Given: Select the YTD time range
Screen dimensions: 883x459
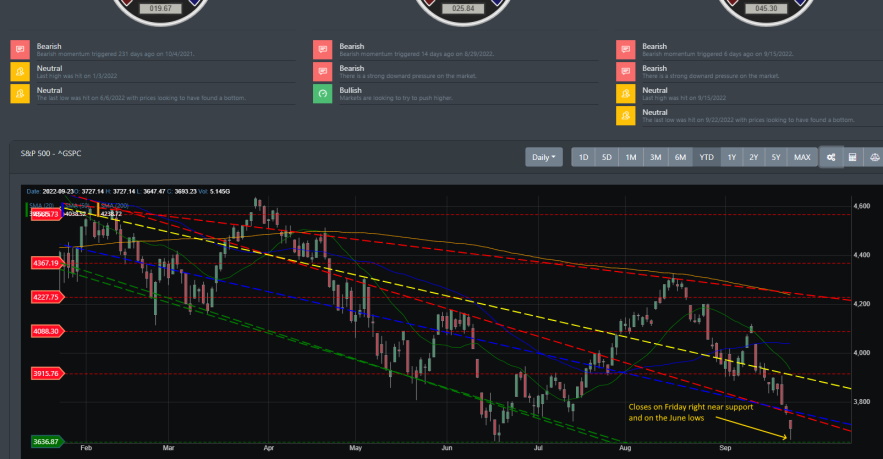Looking at the screenshot, I should pos(706,157).
